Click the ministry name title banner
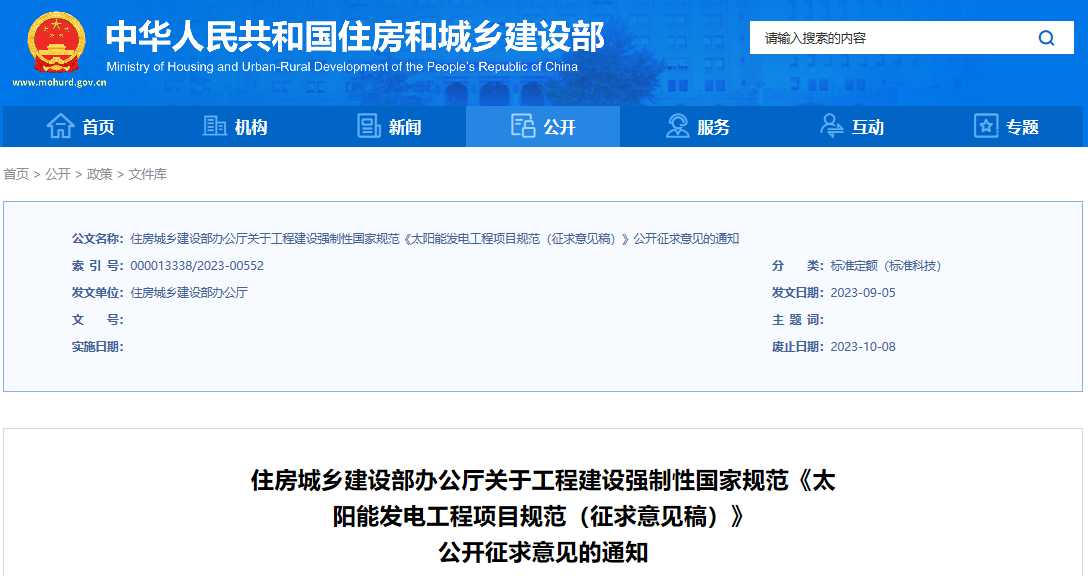Image resolution: width=1088 pixels, height=576 pixels. click(x=355, y=38)
